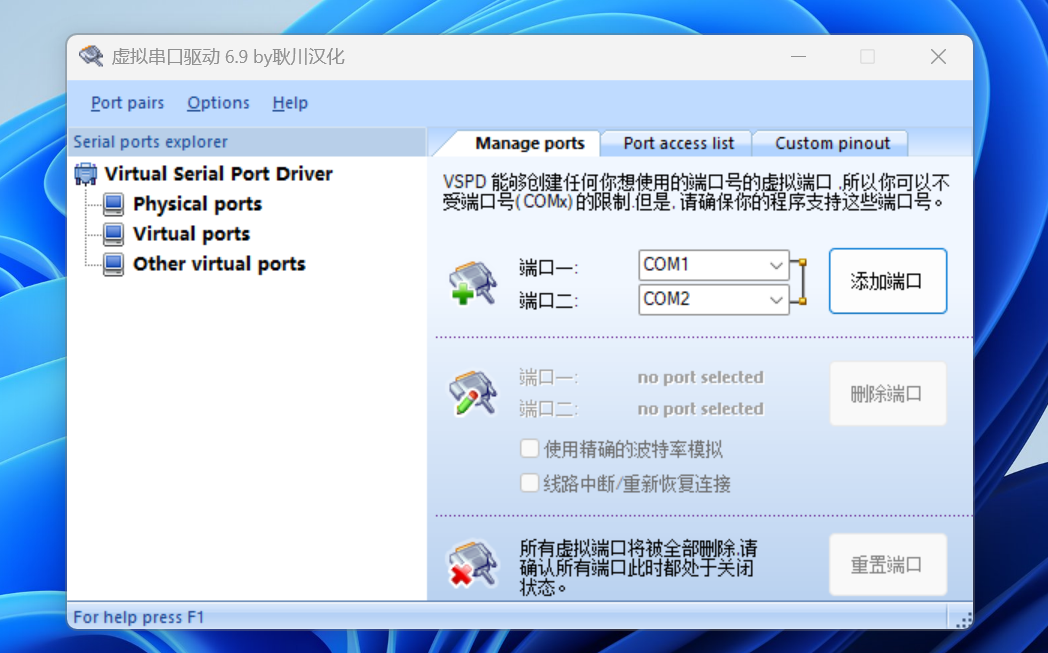Open the Port pairs menu
The image size is (1048, 653).
(127, 103)
